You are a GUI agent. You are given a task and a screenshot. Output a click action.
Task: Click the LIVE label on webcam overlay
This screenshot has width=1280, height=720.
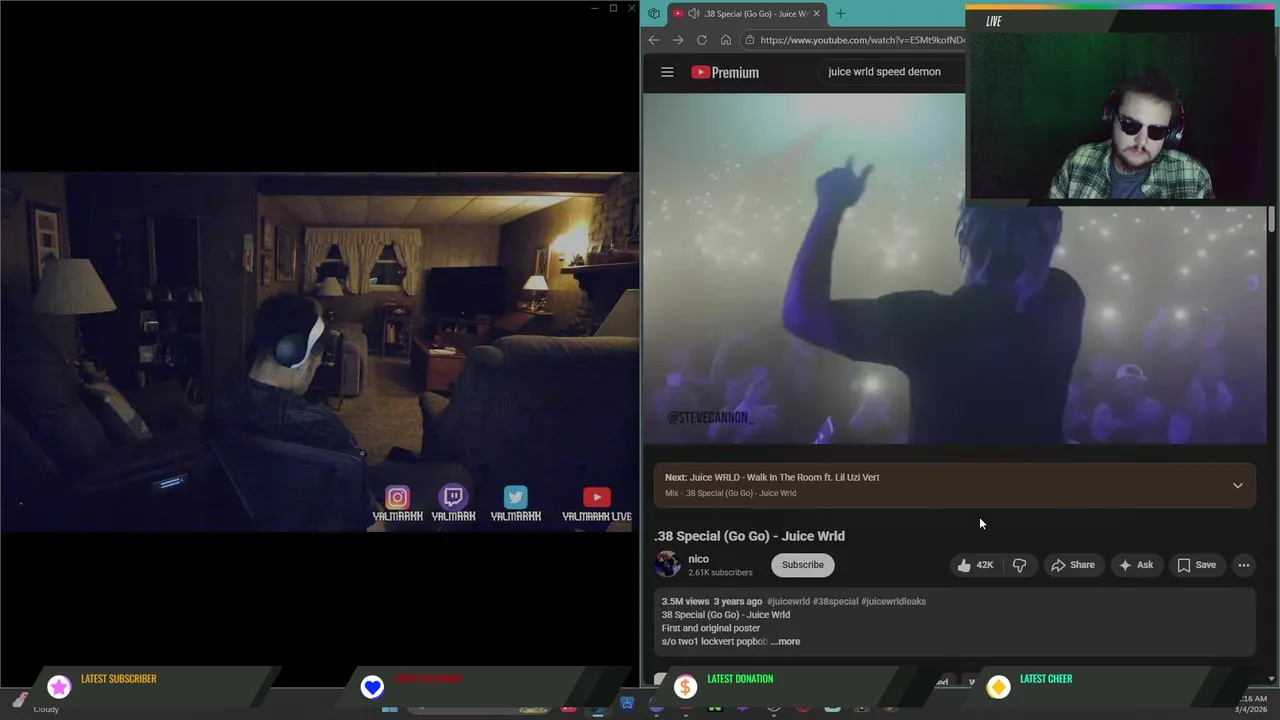point(993,21)
